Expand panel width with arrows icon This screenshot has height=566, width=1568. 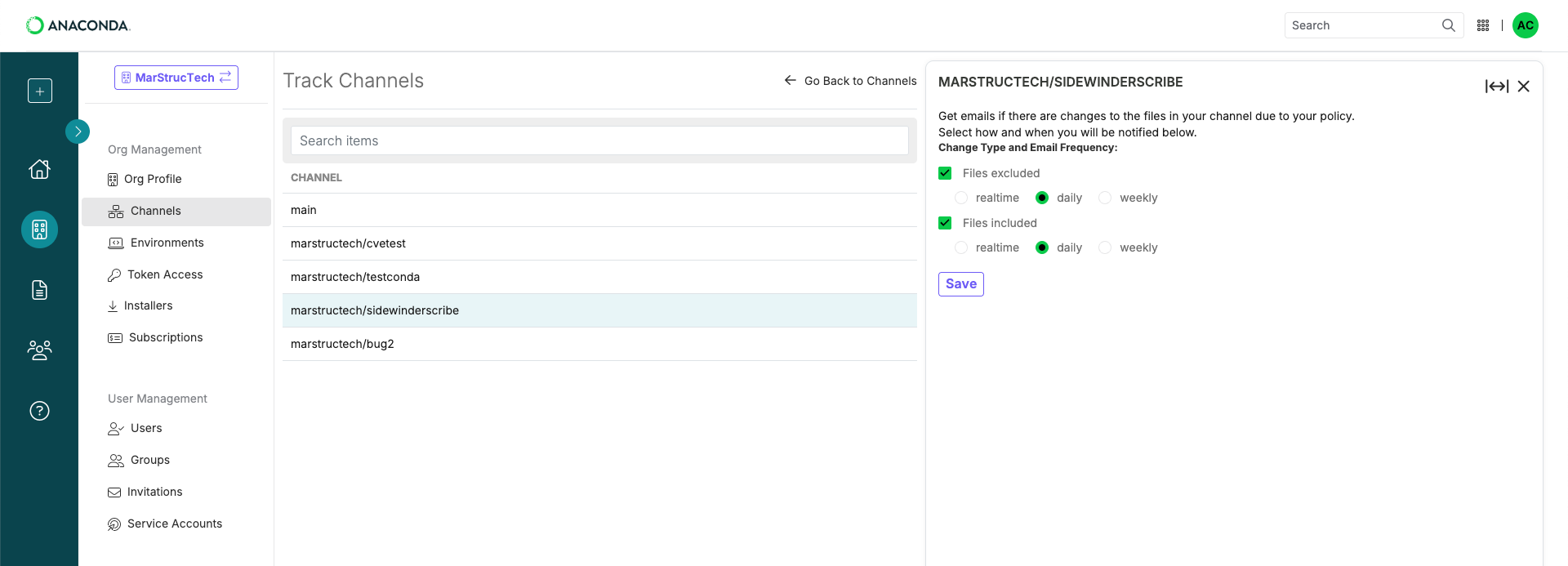(1497, 87)
